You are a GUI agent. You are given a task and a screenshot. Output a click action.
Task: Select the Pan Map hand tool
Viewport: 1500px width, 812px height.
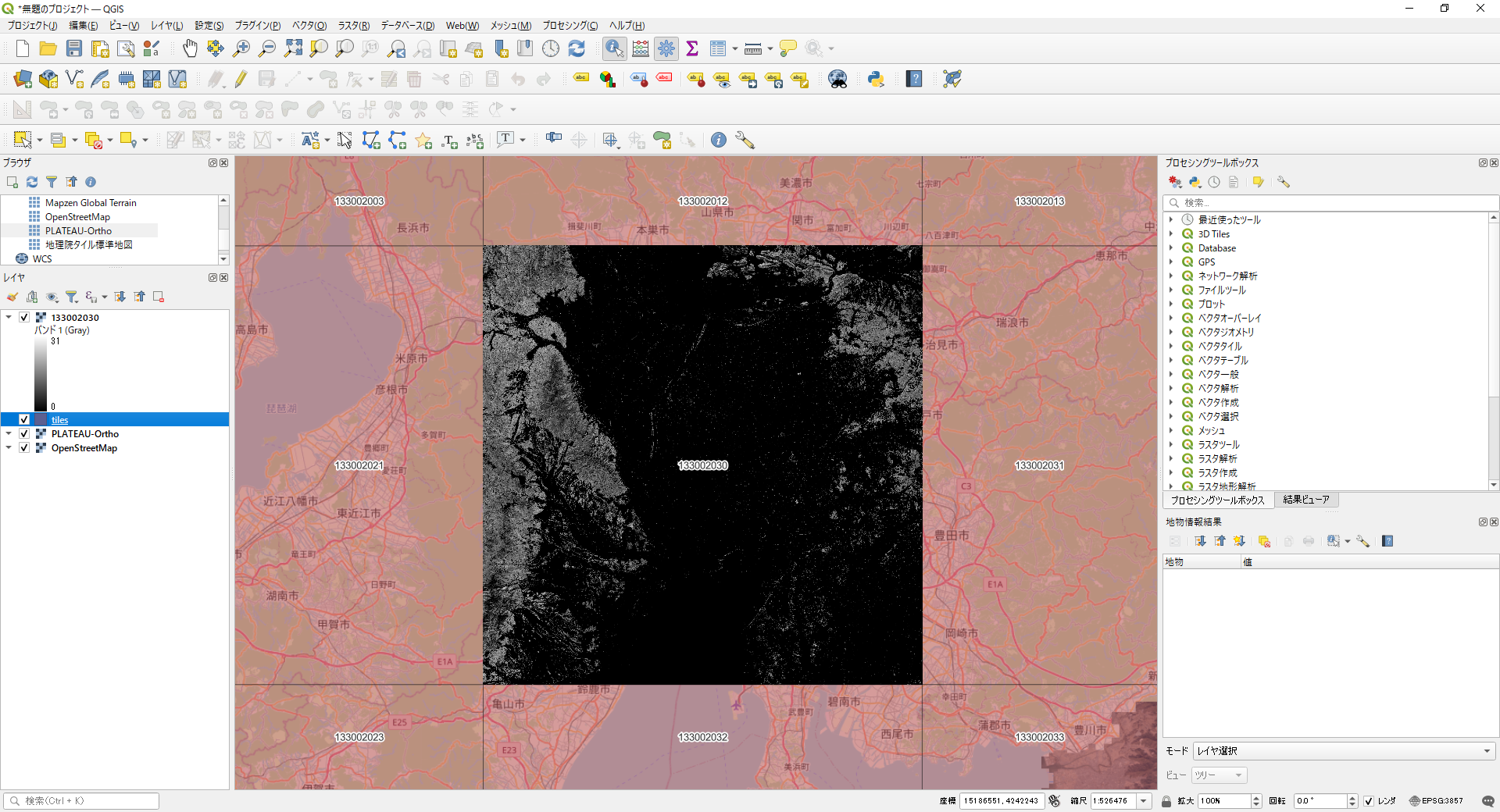point(190,48)
